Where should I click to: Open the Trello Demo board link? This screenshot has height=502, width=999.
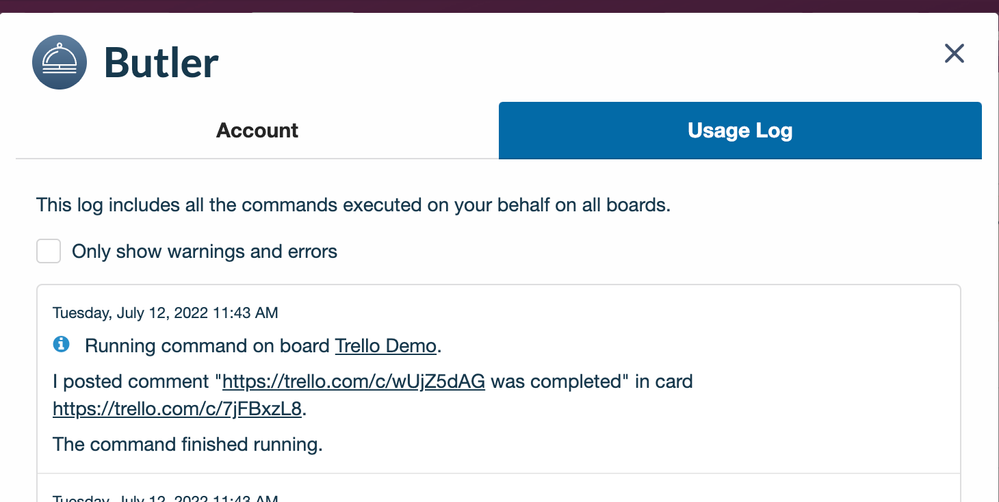[385, 346]
